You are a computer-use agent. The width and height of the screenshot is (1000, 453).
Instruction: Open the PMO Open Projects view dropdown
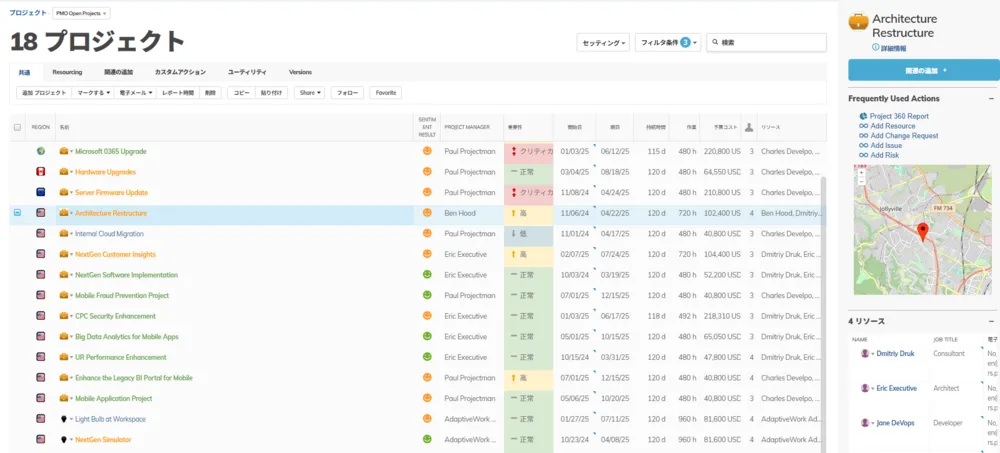(81, 13)
